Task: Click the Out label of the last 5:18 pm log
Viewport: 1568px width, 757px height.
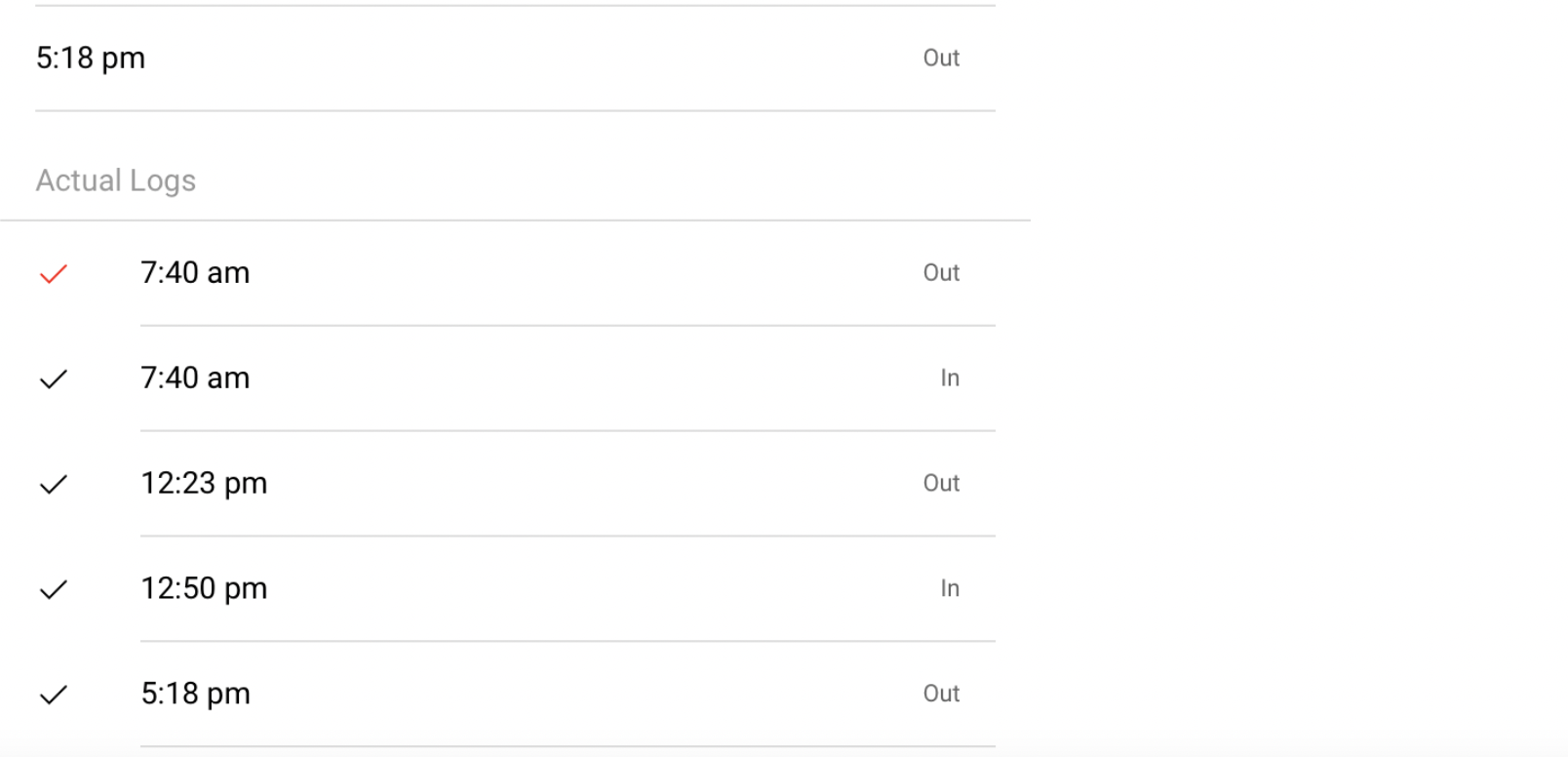Action: click(941, 695)
